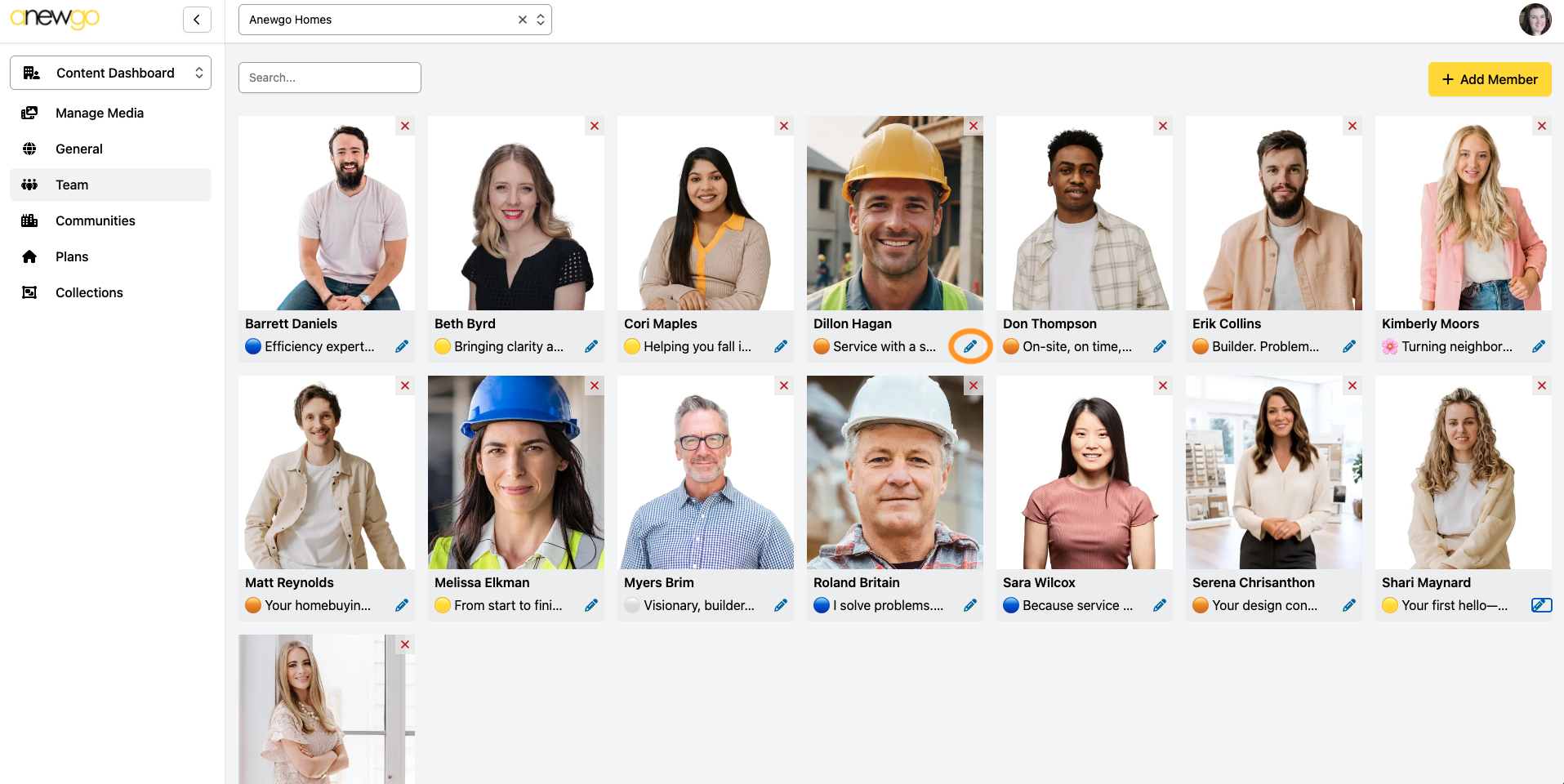The width and height of the screenshot is (1564, 784).
Task: Remove Beth Byrd using red X
Action: pos(595,126)
